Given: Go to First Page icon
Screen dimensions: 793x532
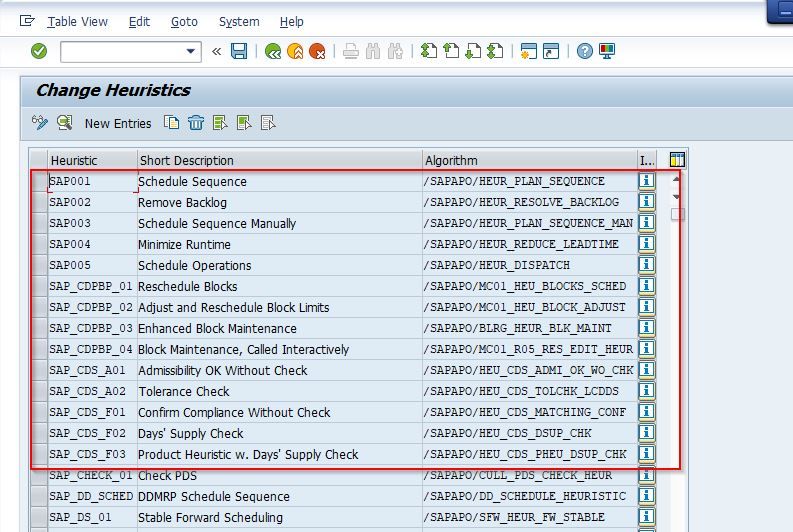Looking at the screenshot, I should (429, 51).
